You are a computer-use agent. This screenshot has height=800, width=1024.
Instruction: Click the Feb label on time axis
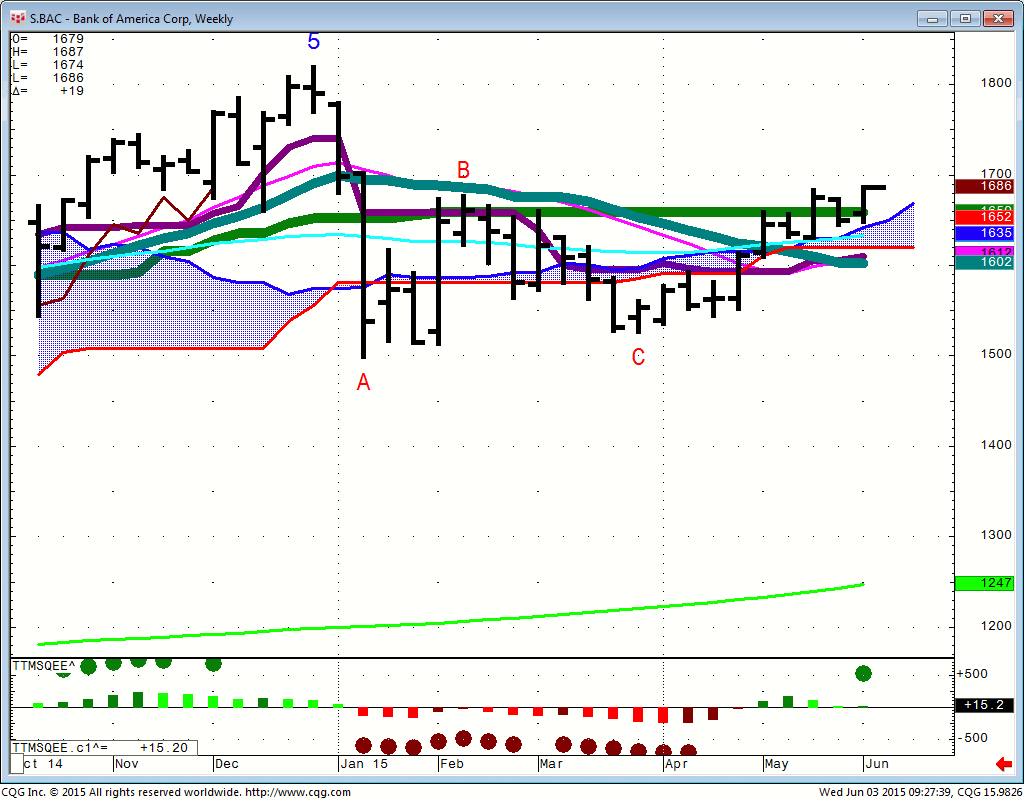coord(451,763)
